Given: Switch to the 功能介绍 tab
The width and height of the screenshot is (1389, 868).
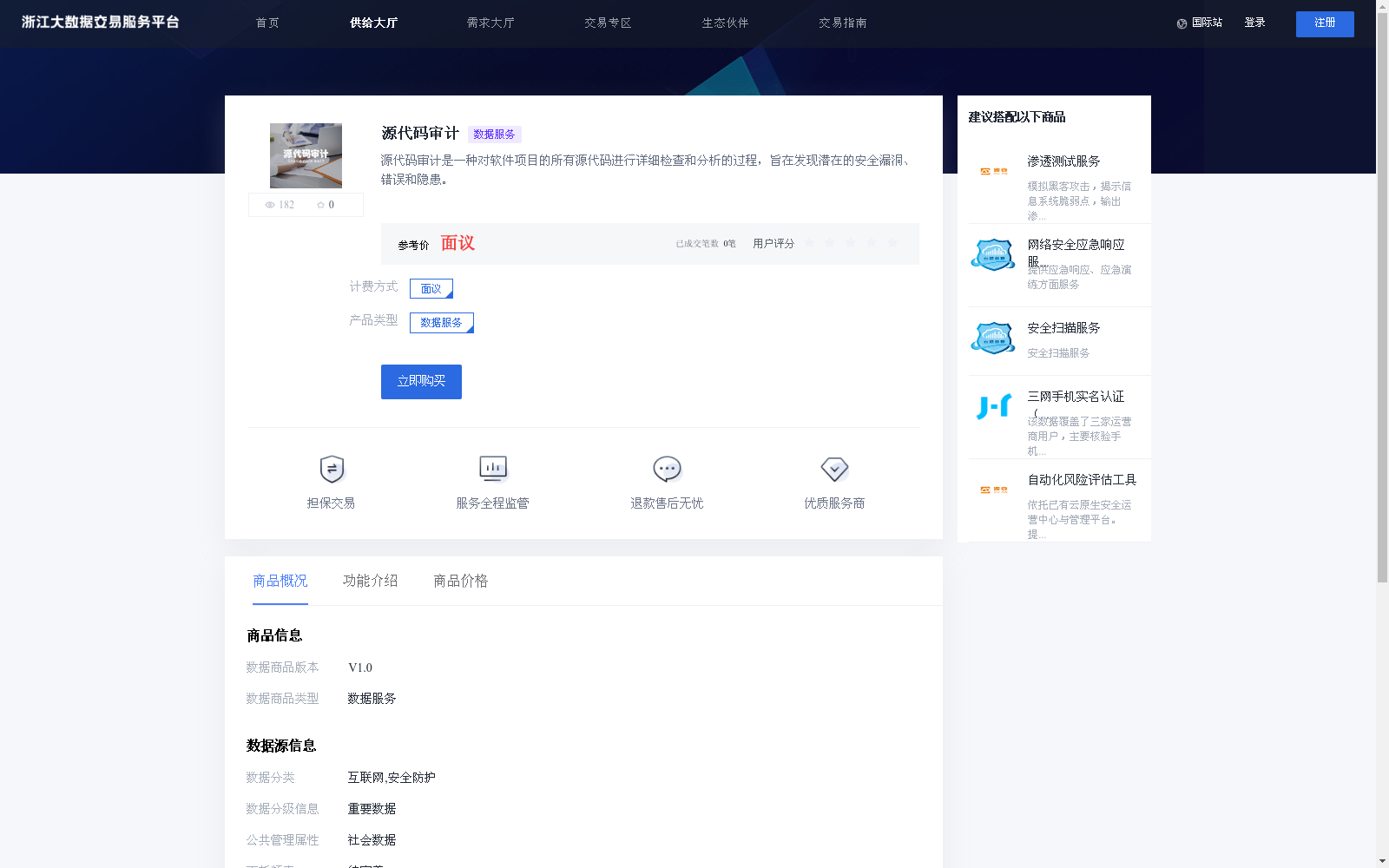Looking at the screenshot, I should (371, 581).
